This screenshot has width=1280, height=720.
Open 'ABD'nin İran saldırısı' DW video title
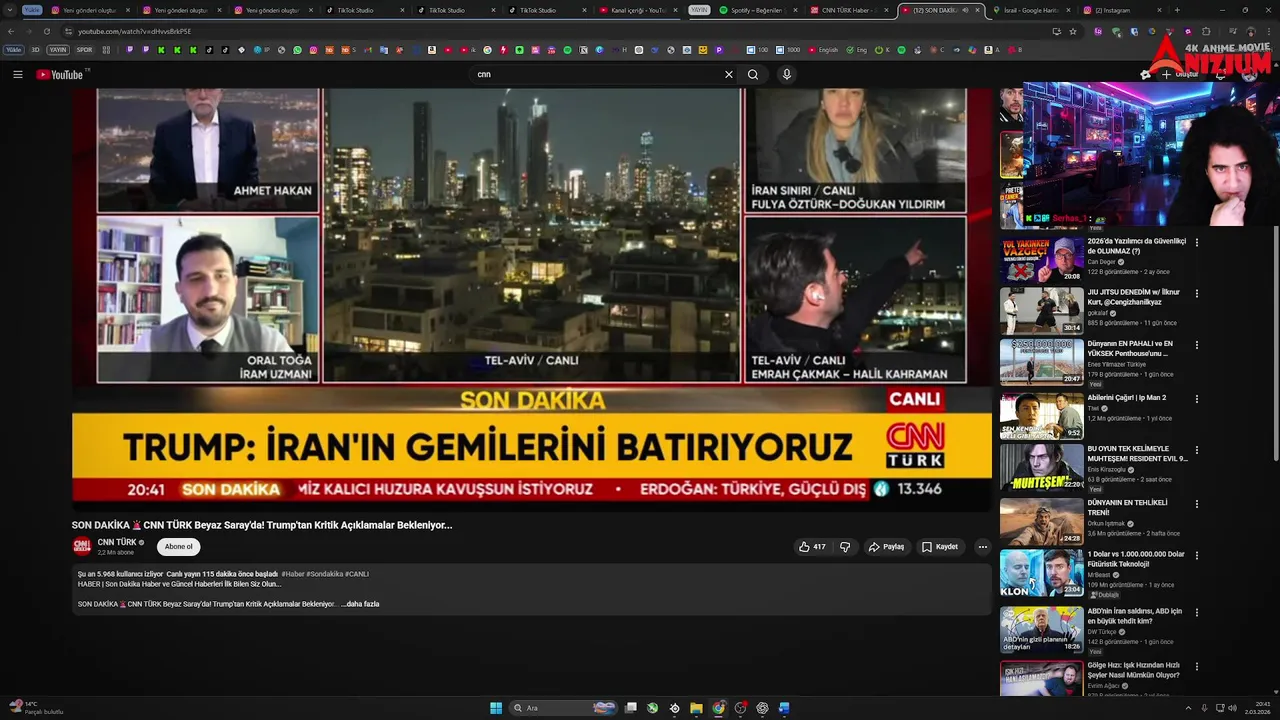coord(1135,616)
